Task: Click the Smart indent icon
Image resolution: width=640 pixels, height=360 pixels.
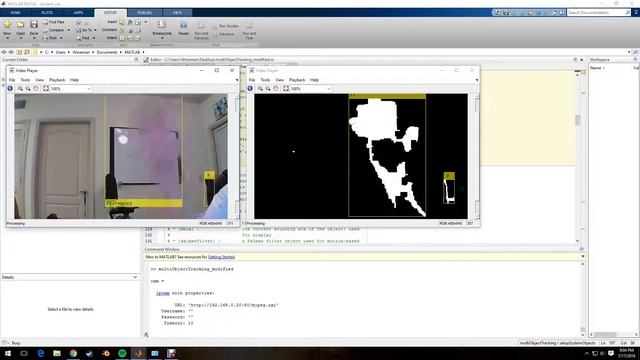Action: point(122,38)
